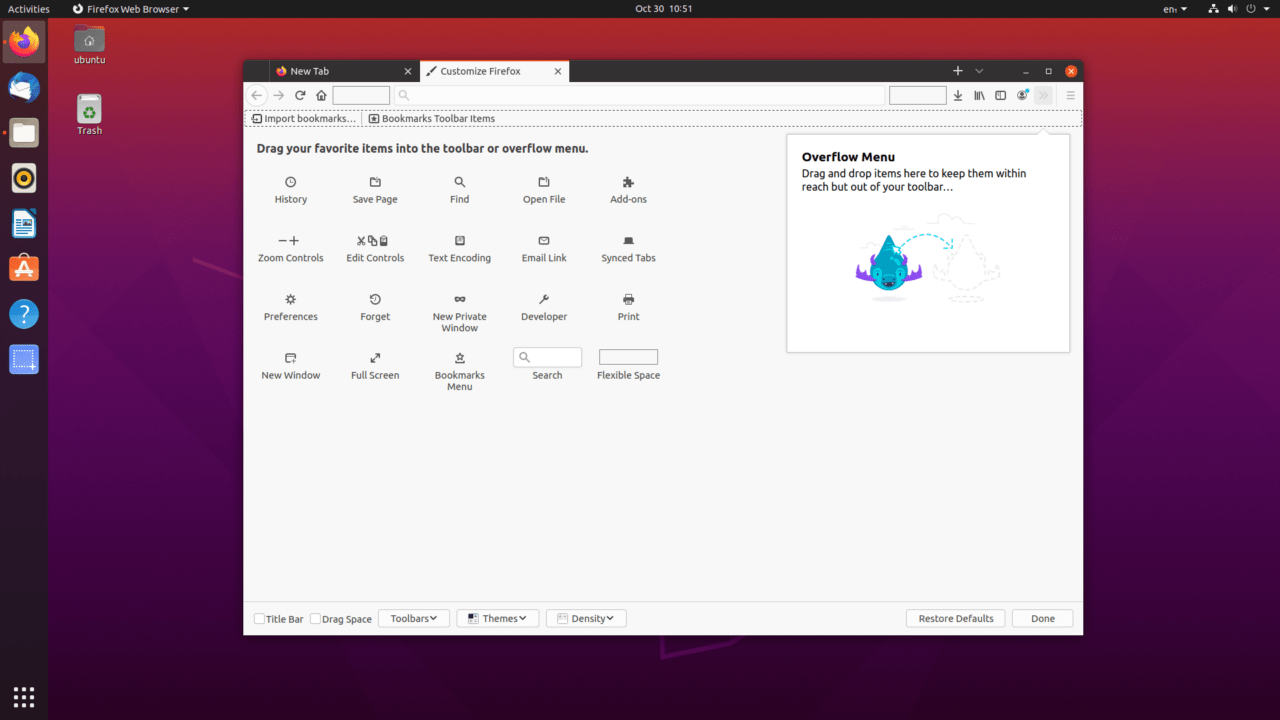Click the Library toolbar icon
The width and height of the screenshot is (1280, 720).
click(x=979, y=95)
